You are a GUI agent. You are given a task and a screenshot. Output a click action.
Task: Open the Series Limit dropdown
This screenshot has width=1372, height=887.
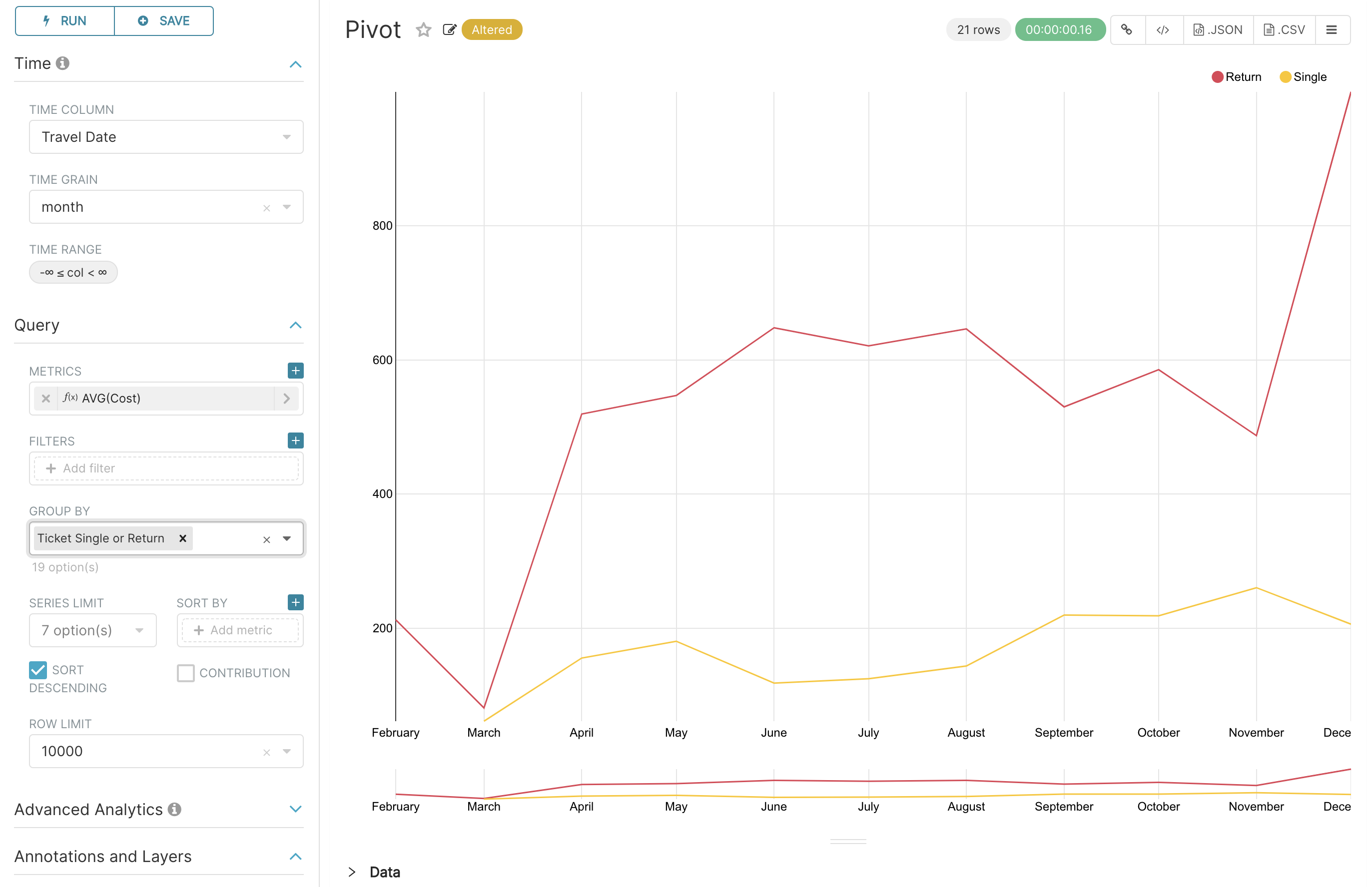coord(92,629)
